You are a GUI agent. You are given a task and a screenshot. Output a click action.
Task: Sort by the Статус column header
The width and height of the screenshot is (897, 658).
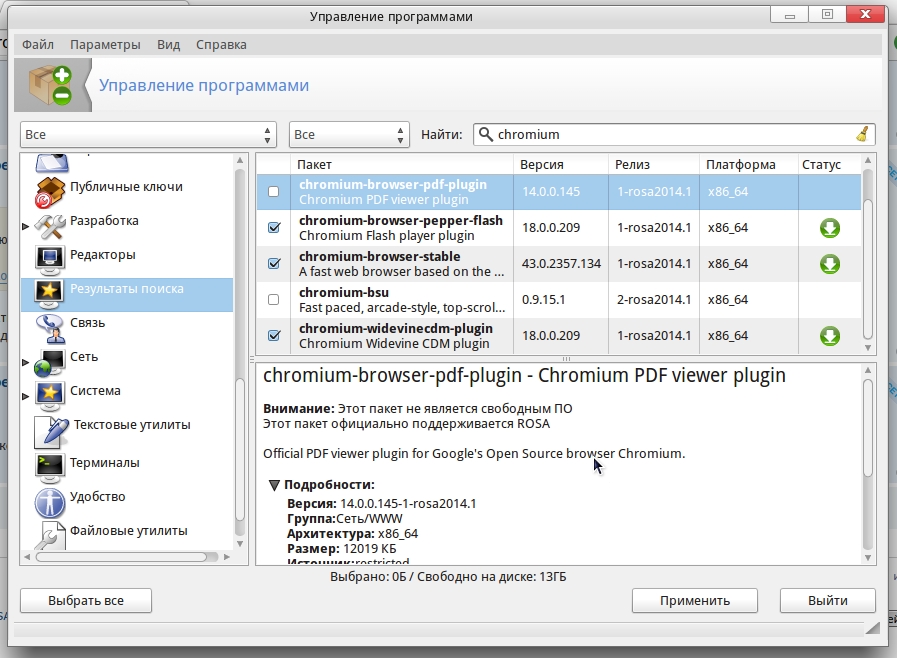829,165
